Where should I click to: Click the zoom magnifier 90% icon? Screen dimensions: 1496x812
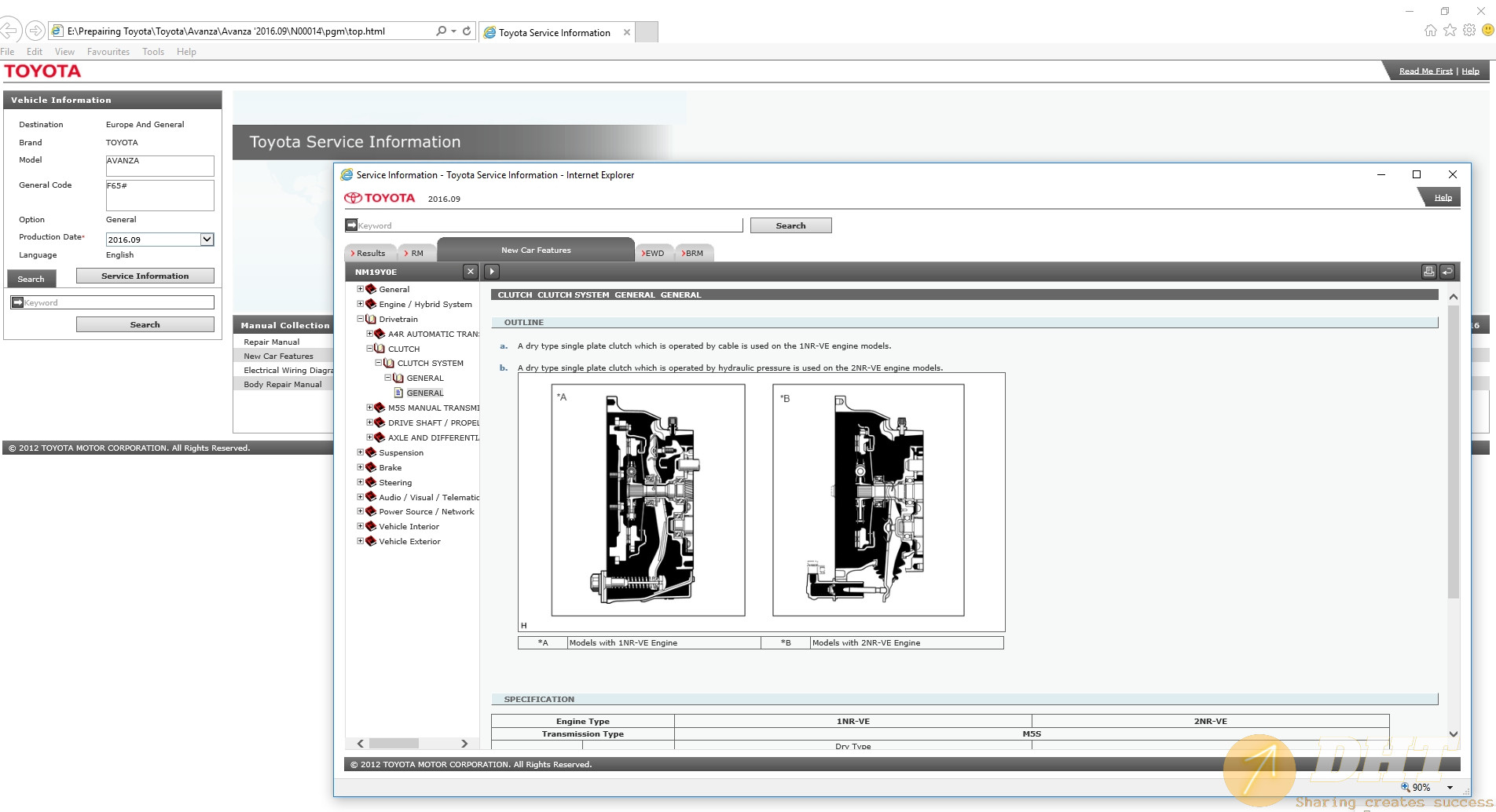pos(1406,787)
